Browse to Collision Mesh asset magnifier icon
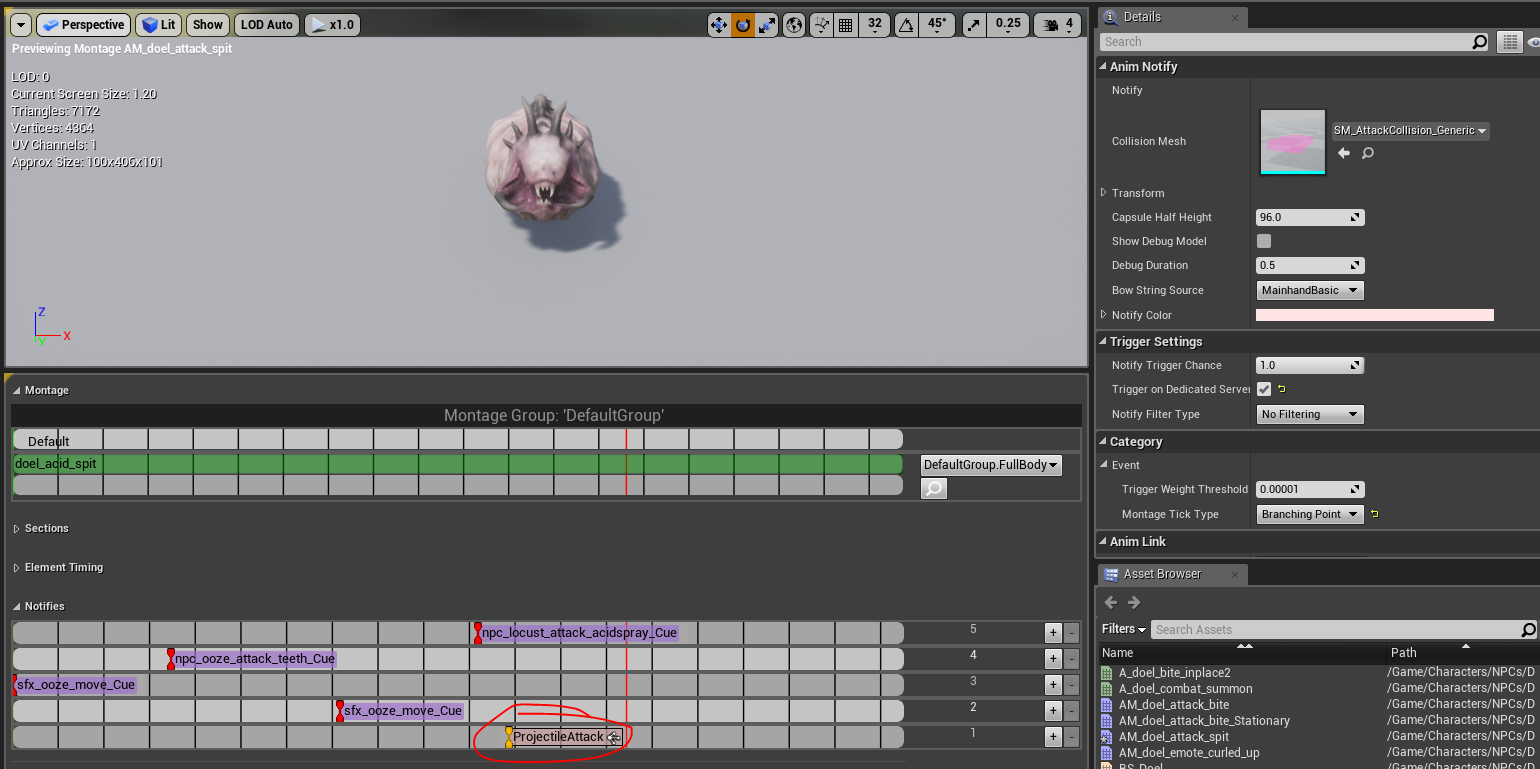Image resolution: width=1540 pixels, height=769 pixels. [x=1368, y=153]
